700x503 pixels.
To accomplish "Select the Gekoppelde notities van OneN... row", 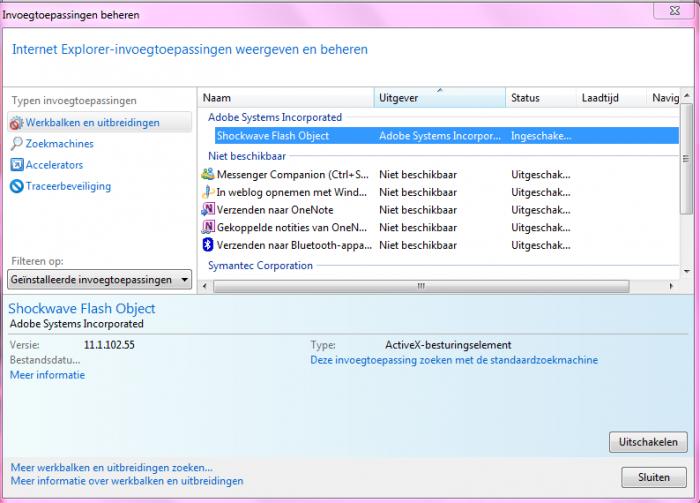I will click(440, 228).
